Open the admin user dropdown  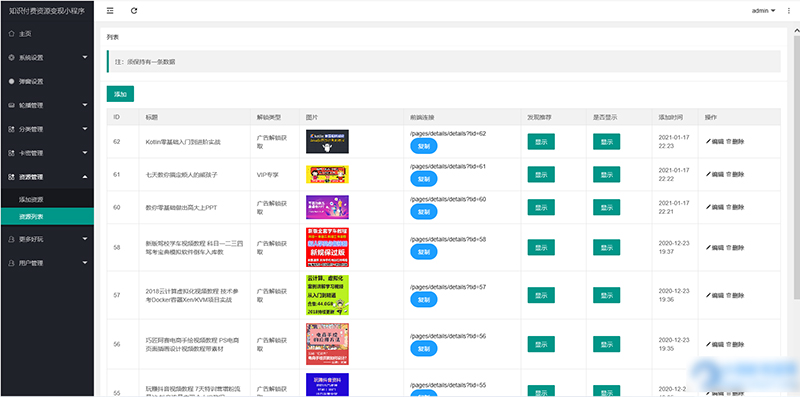pos(763,11)
